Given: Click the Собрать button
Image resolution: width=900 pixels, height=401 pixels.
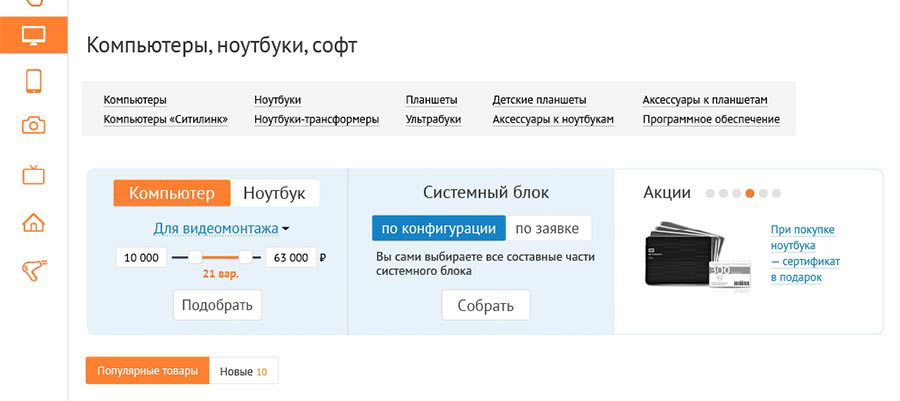Looking at the screenshot, I should tap(485, 305).
